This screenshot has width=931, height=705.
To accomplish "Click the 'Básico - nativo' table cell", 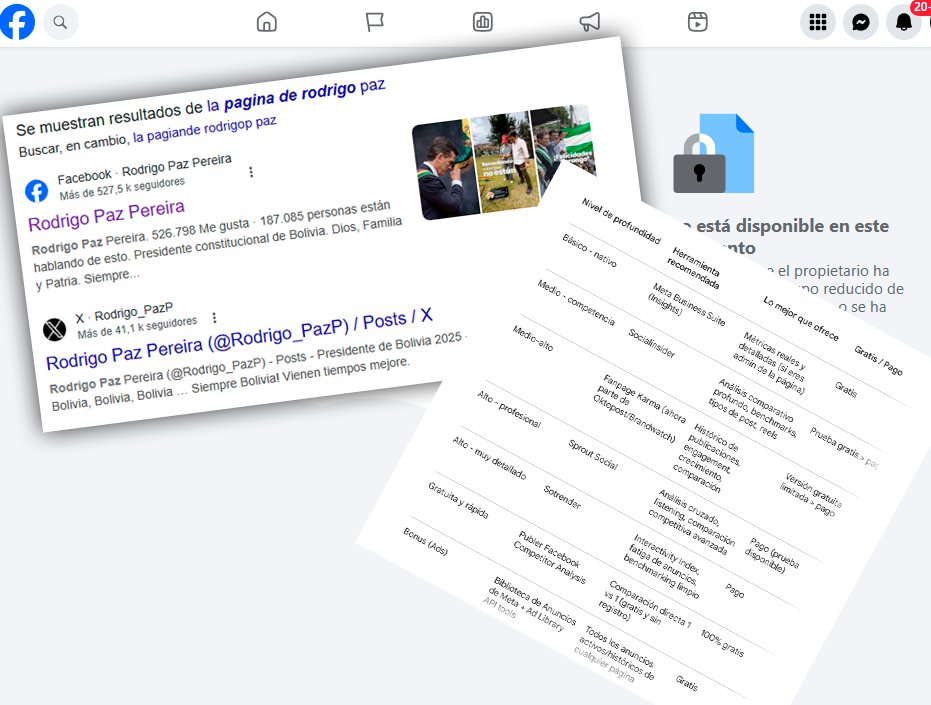I will click(590, 250).
